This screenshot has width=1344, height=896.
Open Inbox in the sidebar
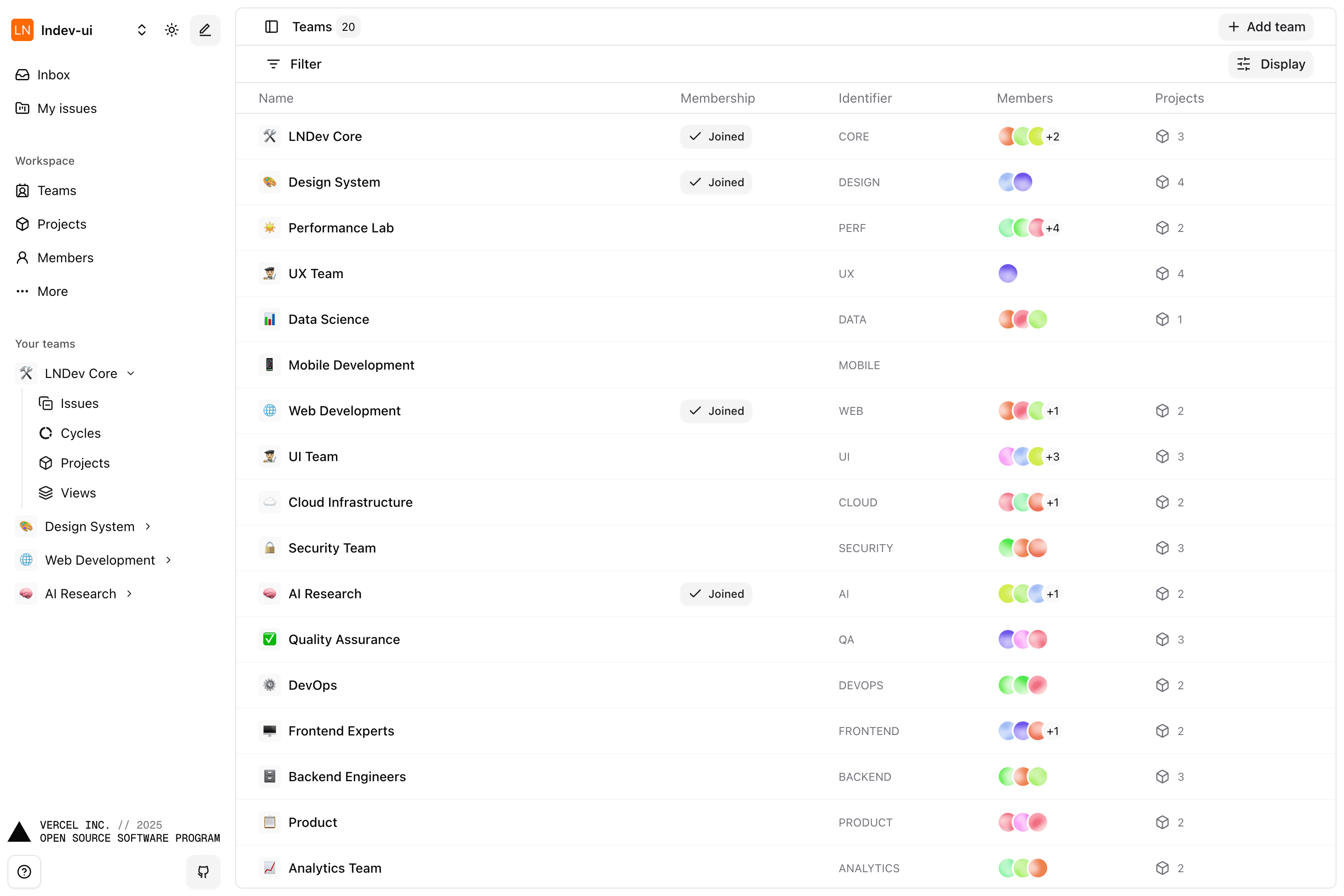coord(53,75)
